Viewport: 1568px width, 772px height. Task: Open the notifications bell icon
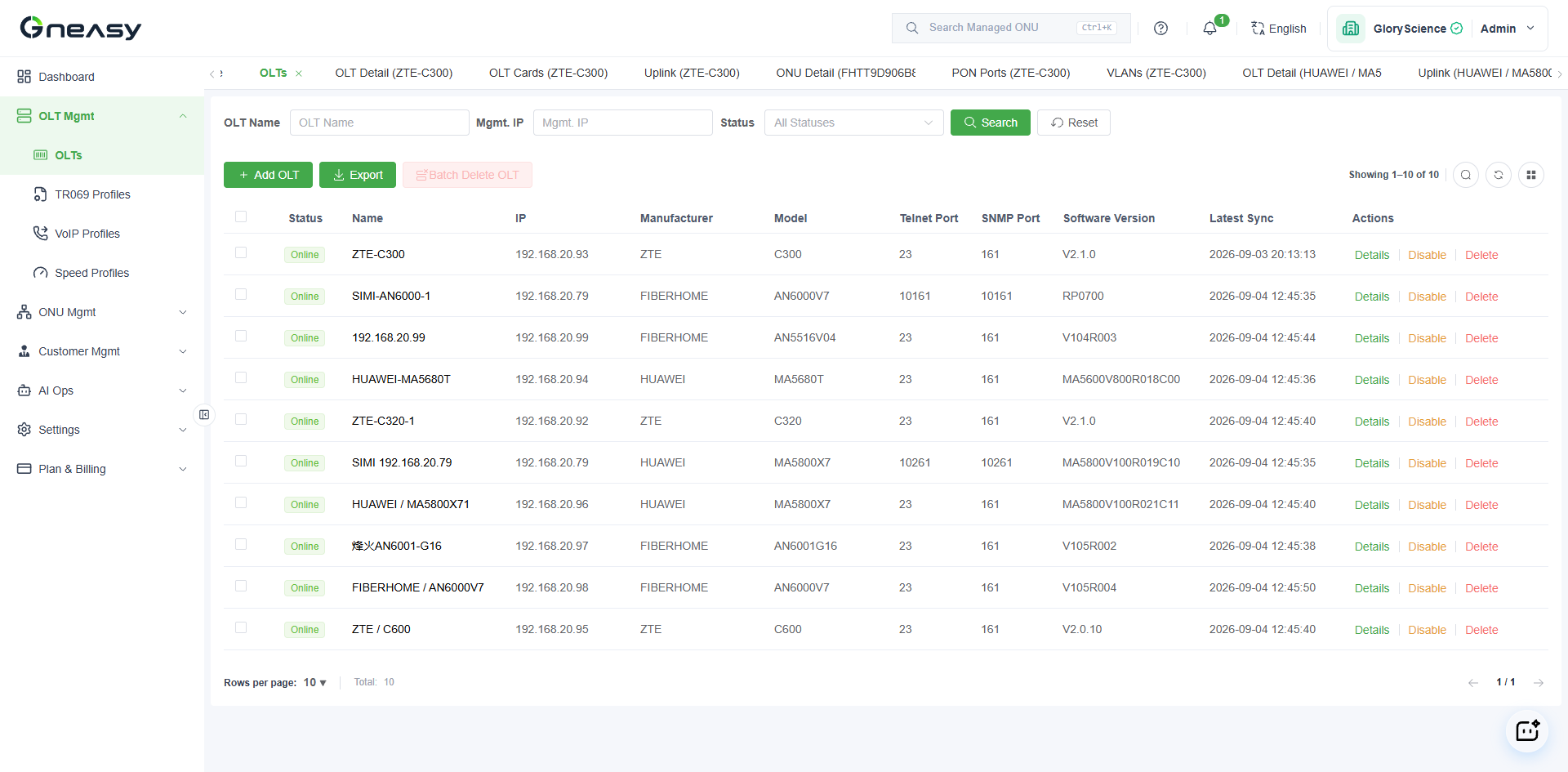(x=1209, y=29)
